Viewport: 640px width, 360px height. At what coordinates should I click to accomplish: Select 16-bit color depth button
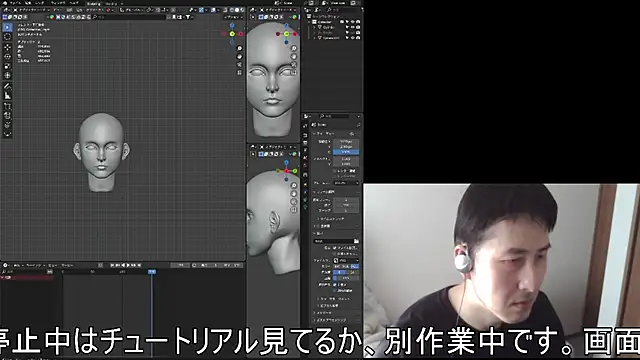coord(353,272)
